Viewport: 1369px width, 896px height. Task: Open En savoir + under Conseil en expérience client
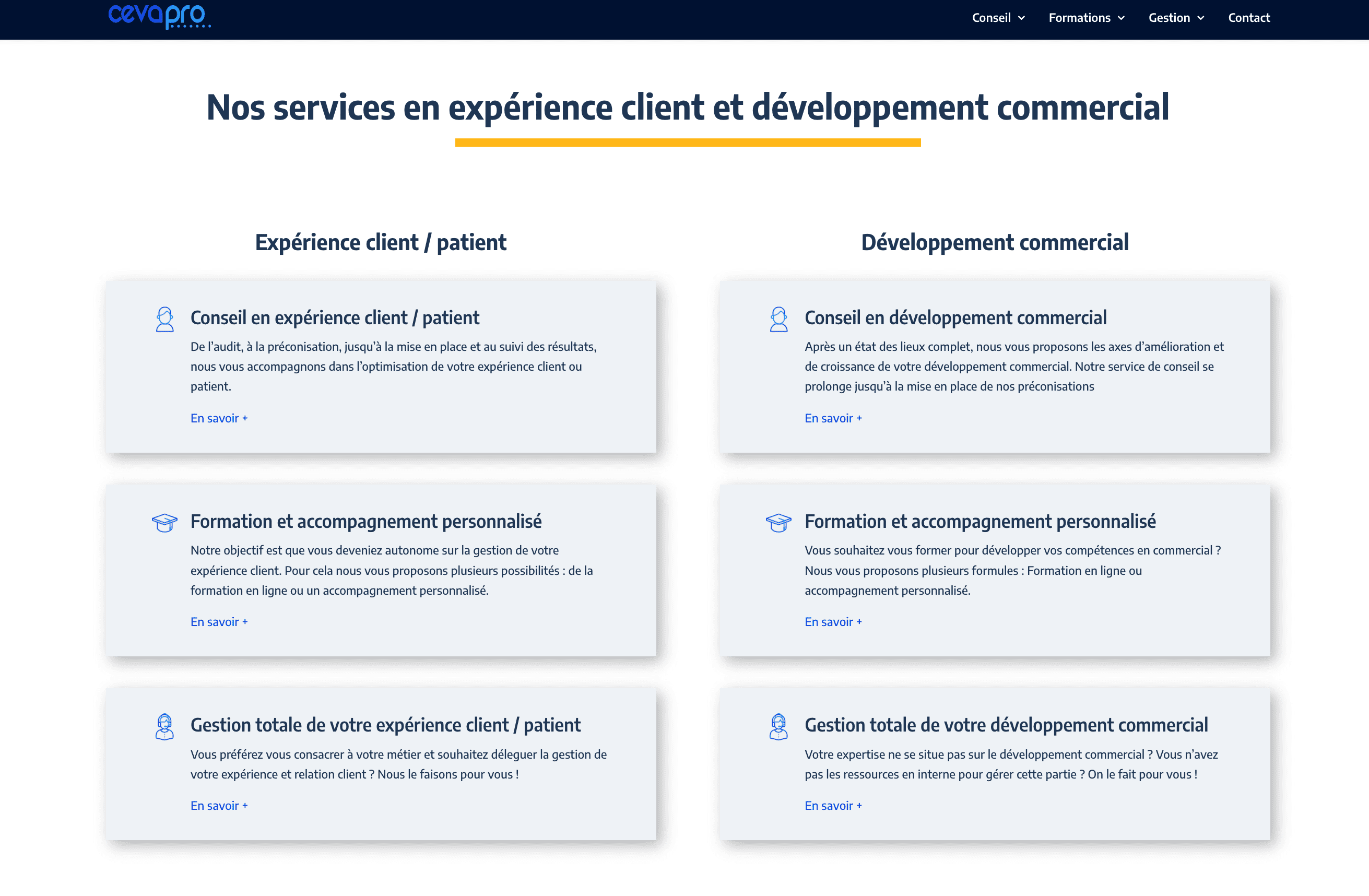[x=219, y=418]
